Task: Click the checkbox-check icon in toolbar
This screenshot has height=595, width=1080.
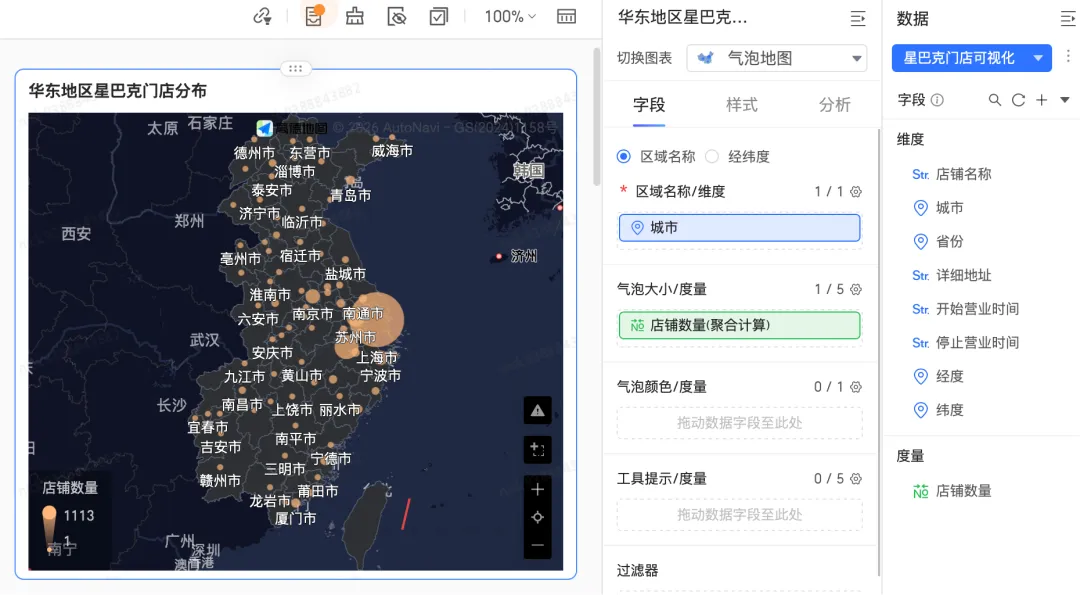Action: tap(439, 17)
